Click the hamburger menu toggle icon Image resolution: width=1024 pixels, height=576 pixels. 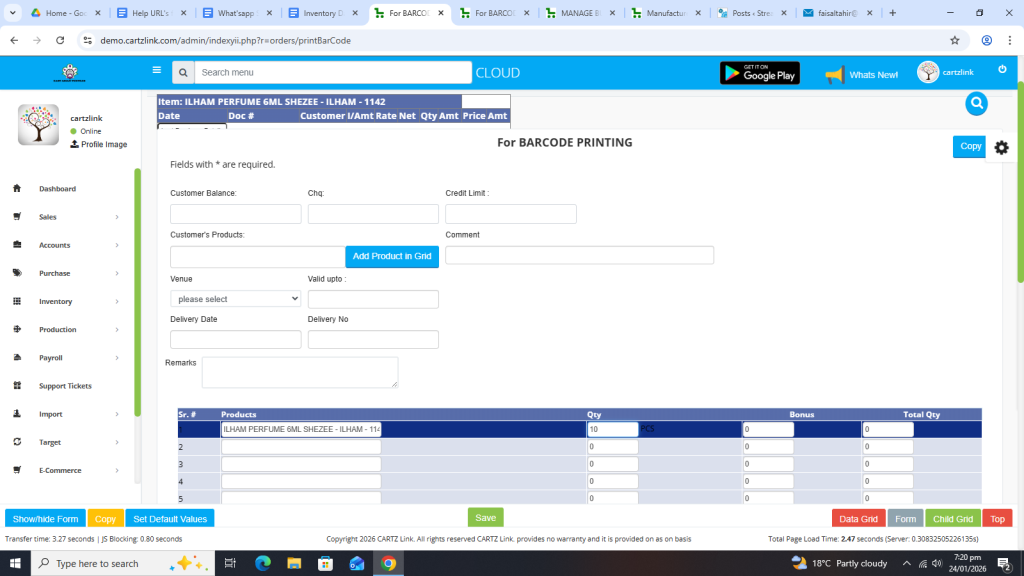pos(156,70)
